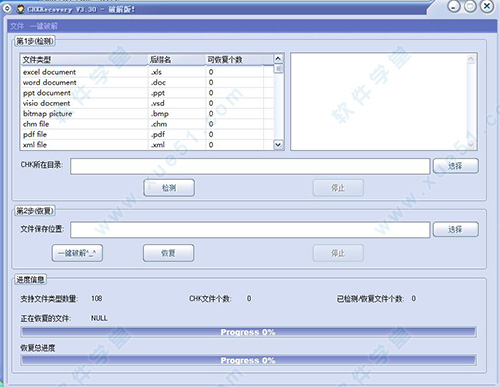Select the 'visio docment' row
This screenshot has height=387, width=500.
147,103
